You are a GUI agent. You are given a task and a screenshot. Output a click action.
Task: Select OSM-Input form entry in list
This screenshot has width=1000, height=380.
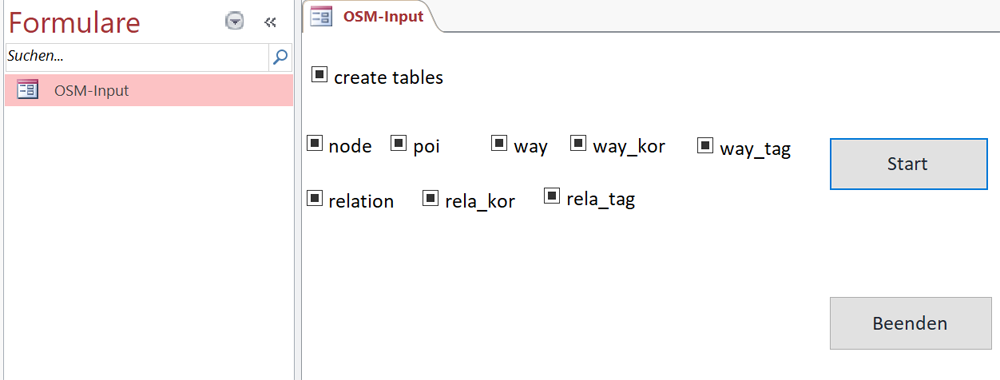(x=149, y=90)
